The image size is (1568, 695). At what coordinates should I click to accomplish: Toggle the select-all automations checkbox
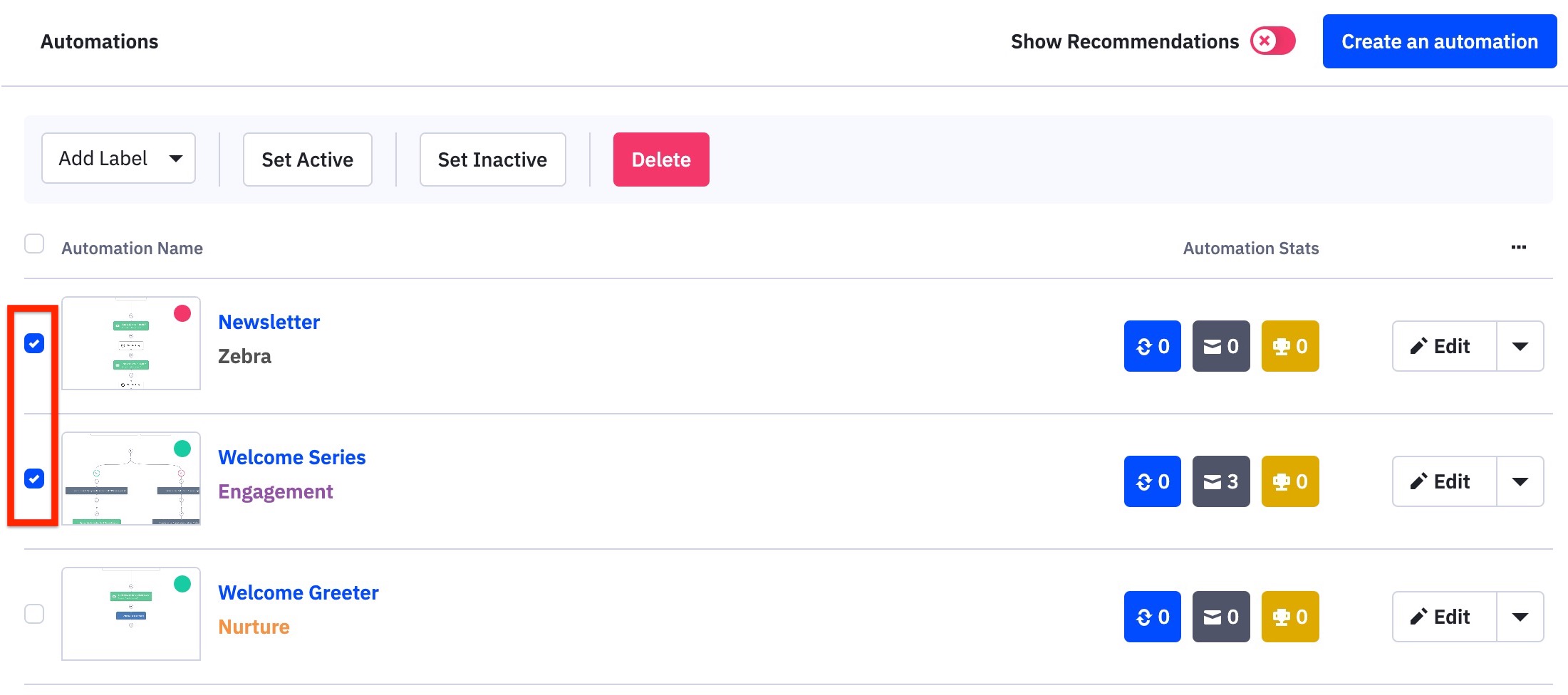34,244
